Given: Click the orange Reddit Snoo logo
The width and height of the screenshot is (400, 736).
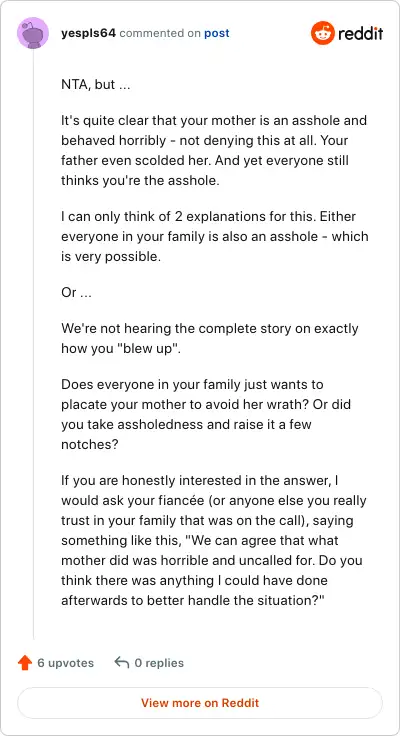Looking at the screenshot, I should pyautogui.click(x=323, y=33).
